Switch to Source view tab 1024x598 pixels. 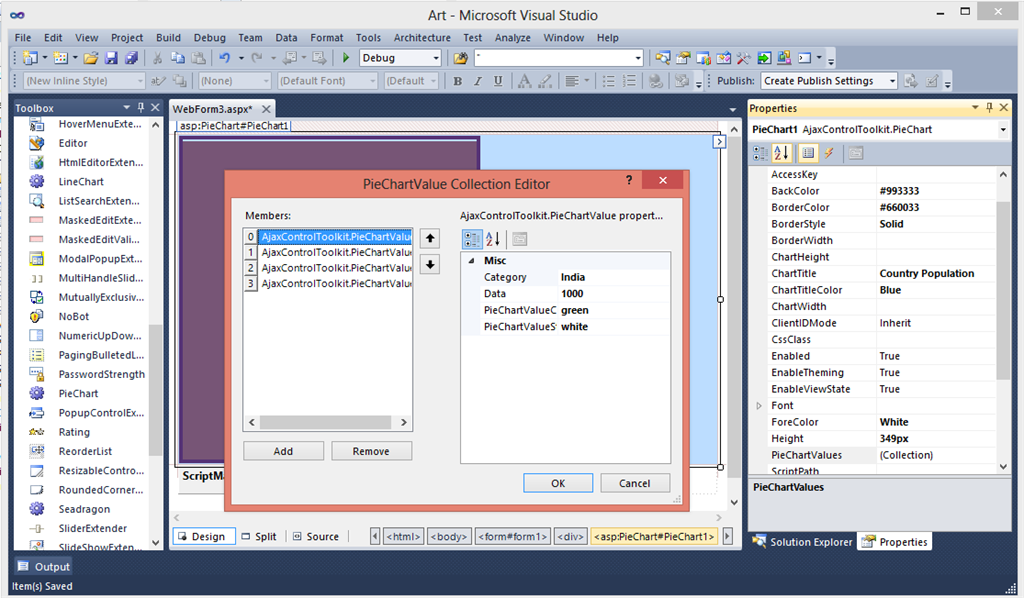pos(316,537)
